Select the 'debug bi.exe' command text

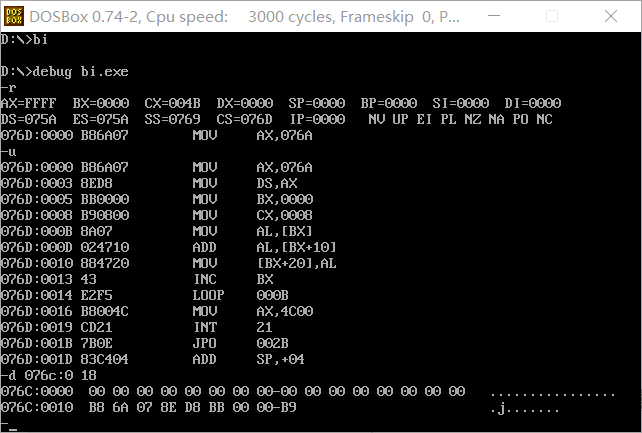[81, 72]
